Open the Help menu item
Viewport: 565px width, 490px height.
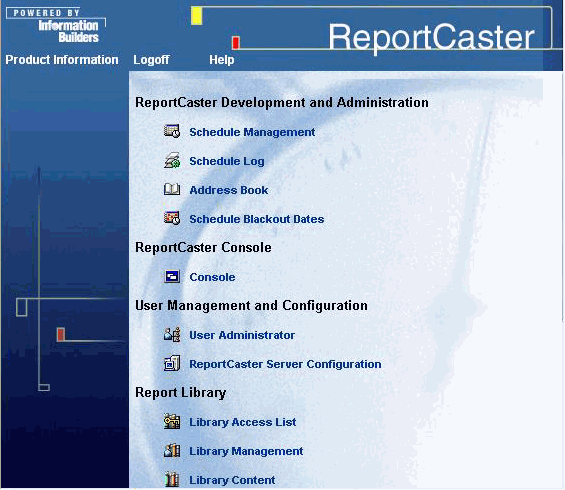tap(222, 59)
